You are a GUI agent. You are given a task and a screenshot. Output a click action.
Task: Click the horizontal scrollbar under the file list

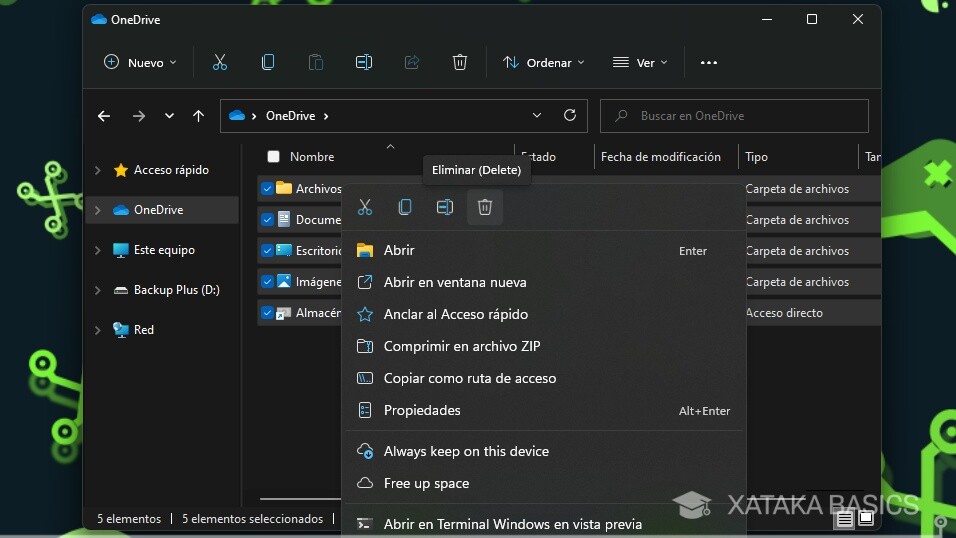[x=300, y=499]
